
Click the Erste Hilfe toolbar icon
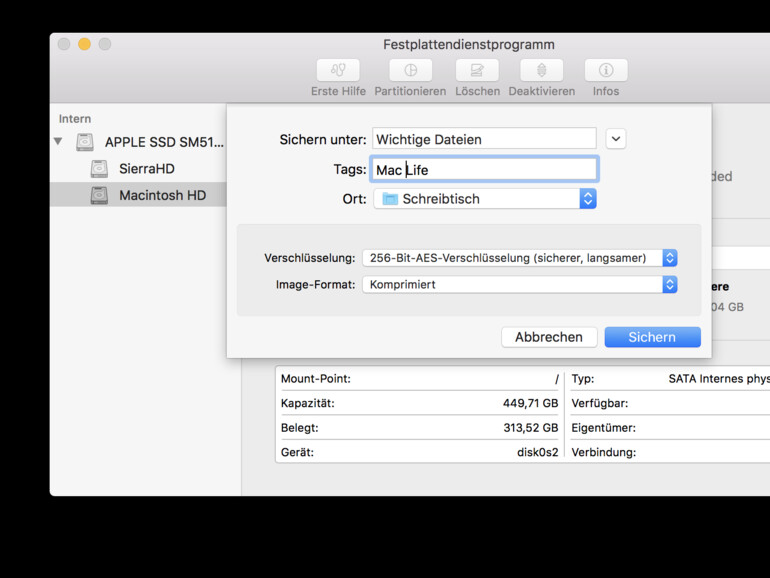[338, 71]
